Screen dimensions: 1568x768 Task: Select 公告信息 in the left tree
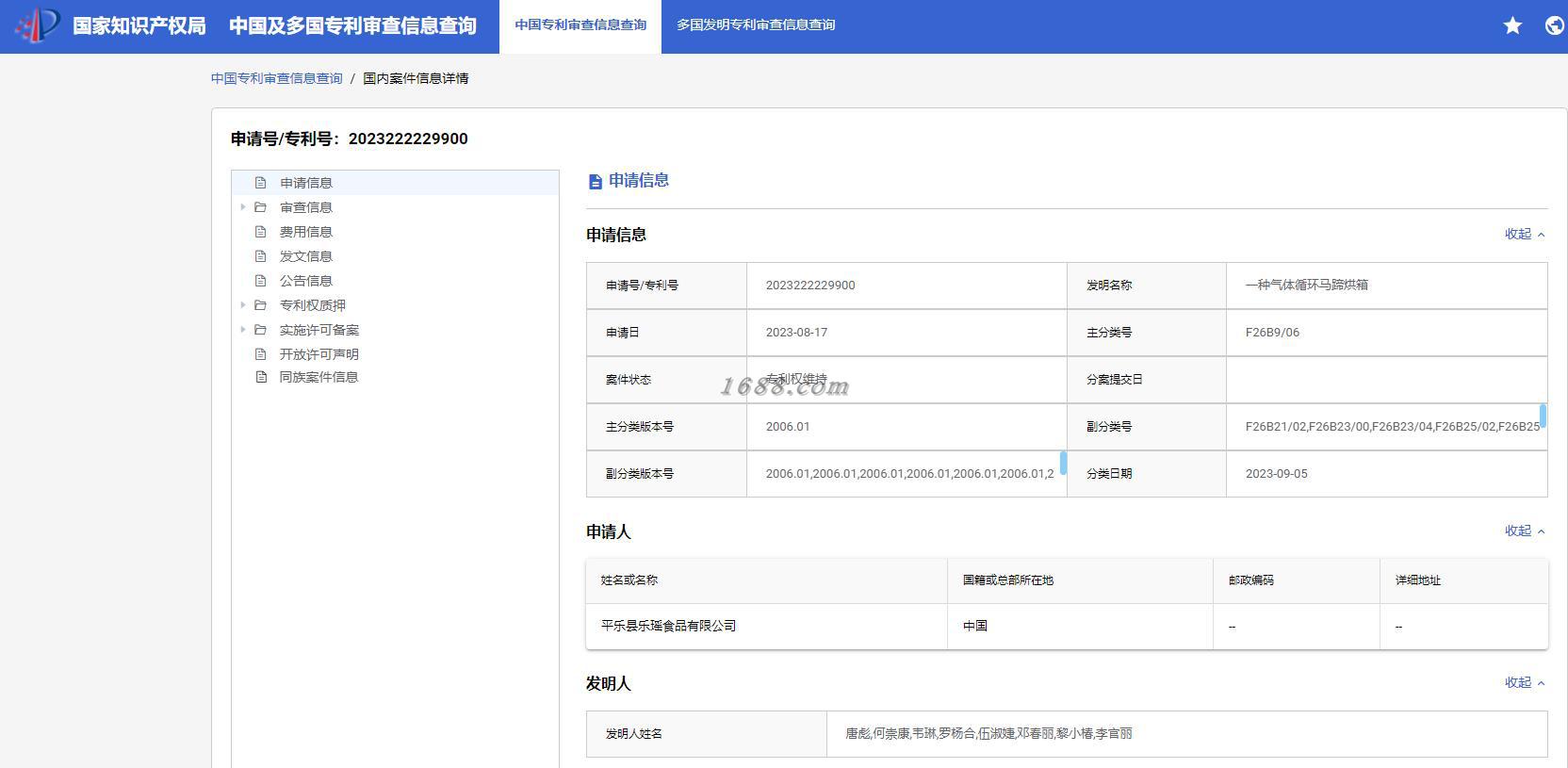pyautogui.click(x=306, y=281)
